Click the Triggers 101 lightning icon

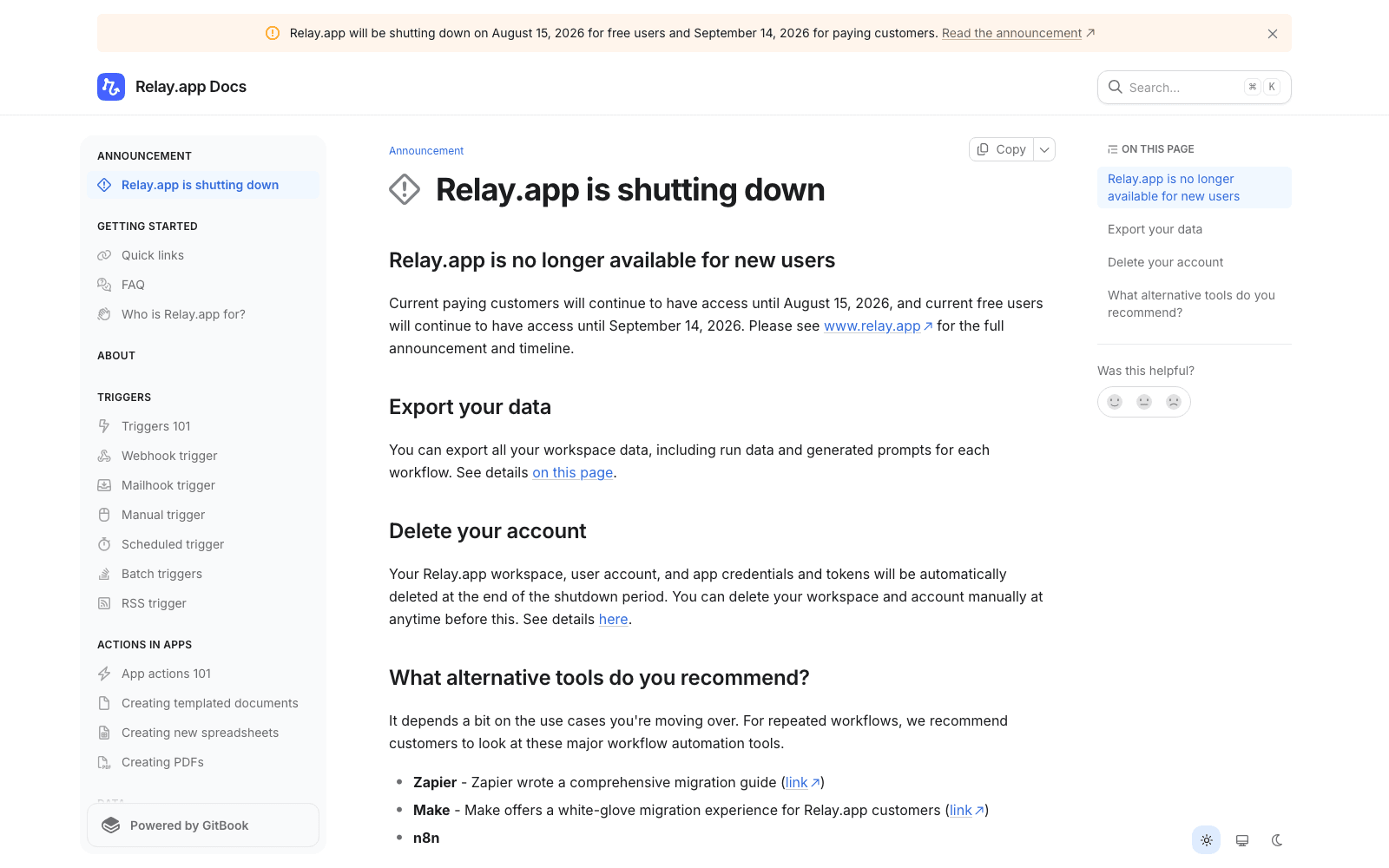point(104,426)
